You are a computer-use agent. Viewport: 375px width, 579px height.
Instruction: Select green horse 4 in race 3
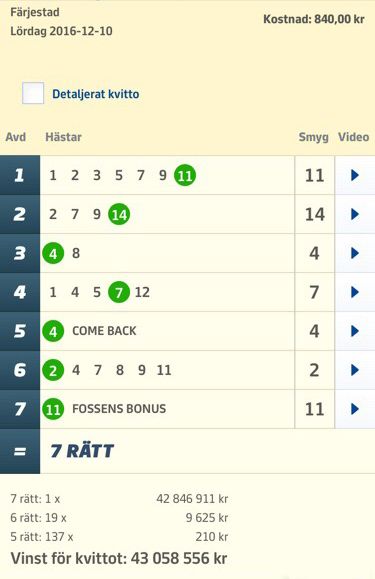53,254
